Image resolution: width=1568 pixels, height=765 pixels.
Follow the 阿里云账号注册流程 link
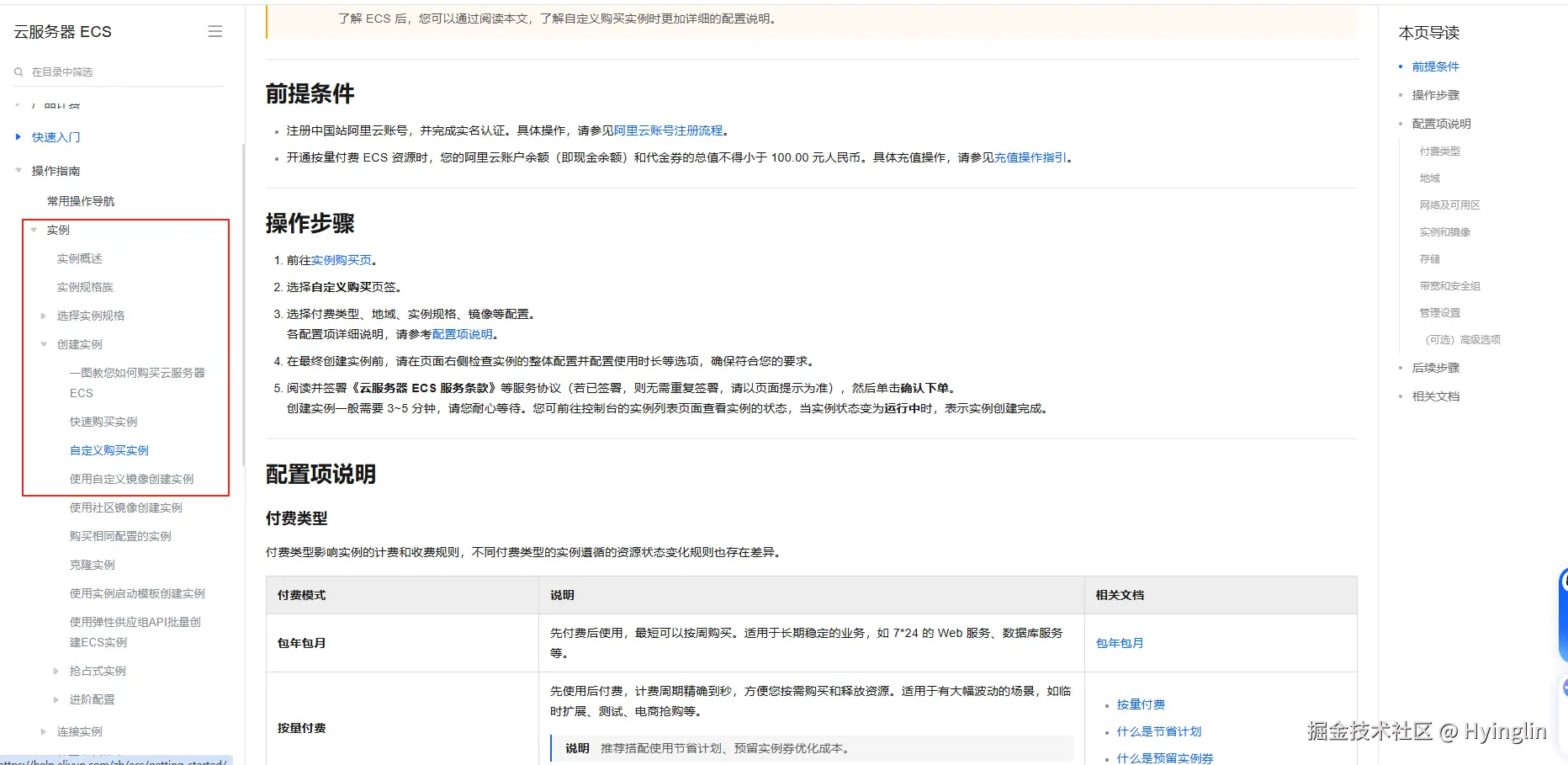click(669, 130)
